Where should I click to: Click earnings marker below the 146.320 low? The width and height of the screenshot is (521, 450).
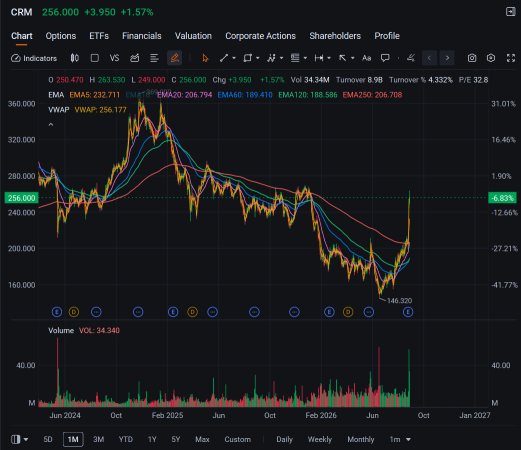coord(408,312)
